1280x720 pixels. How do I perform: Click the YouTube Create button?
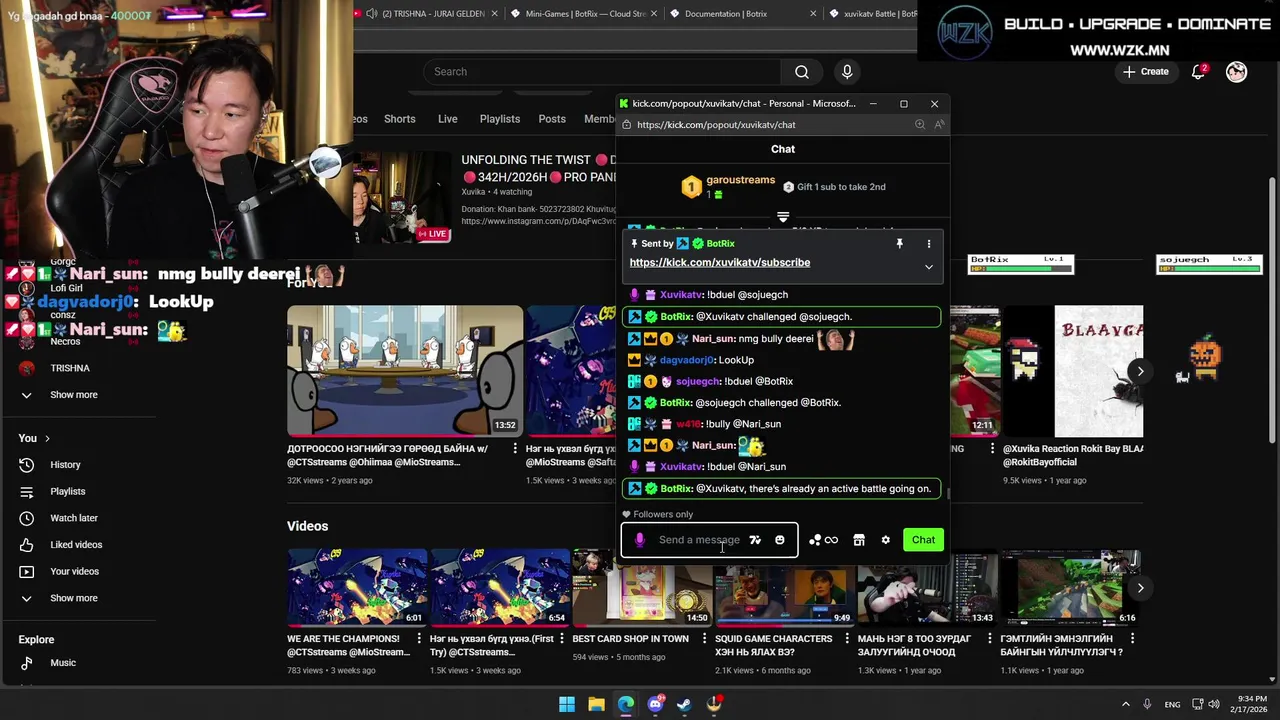click(x=1146, y=72)
